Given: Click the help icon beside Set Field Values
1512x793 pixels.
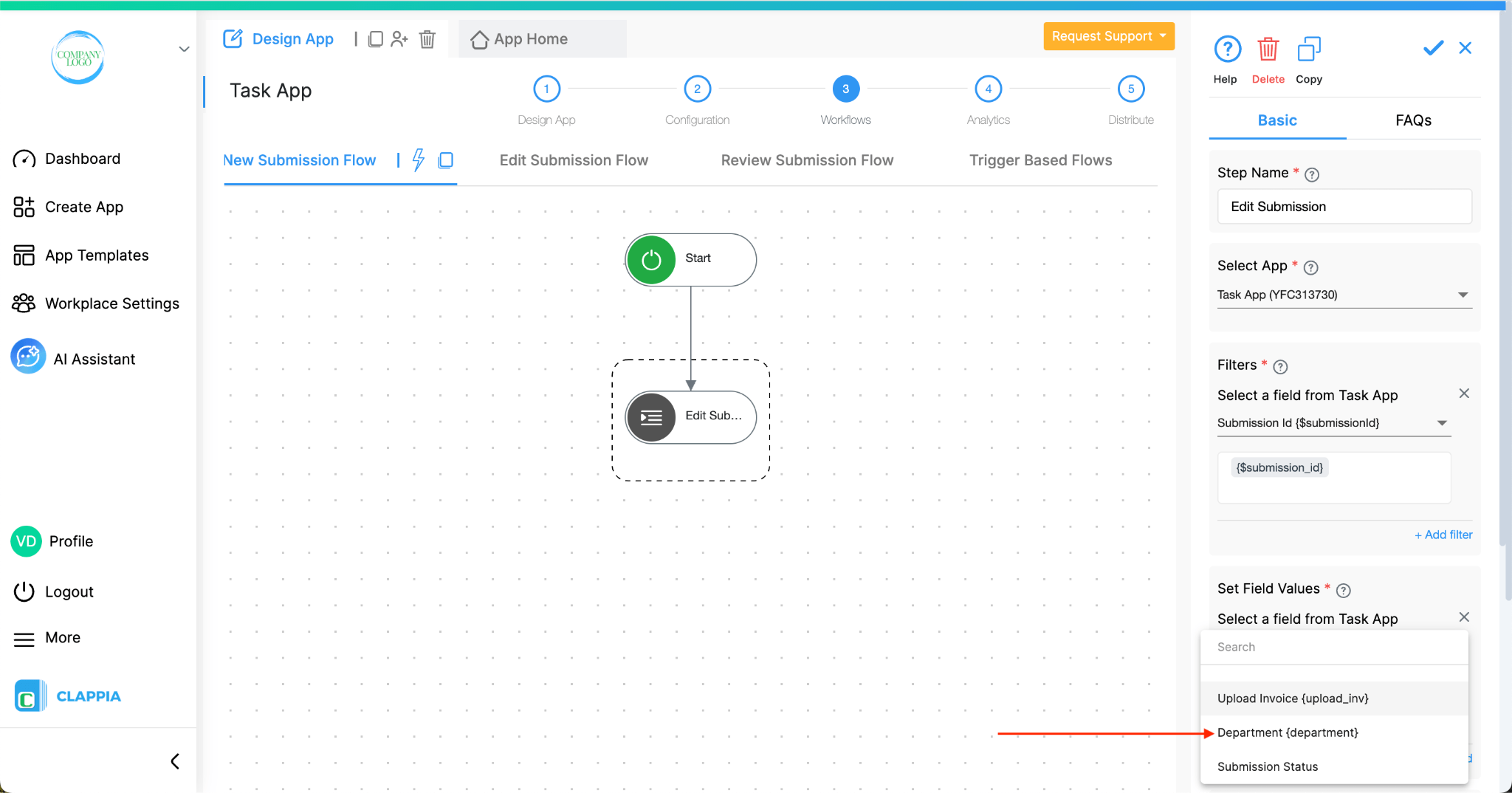Looking at the screenshot, I should 1344,590.
